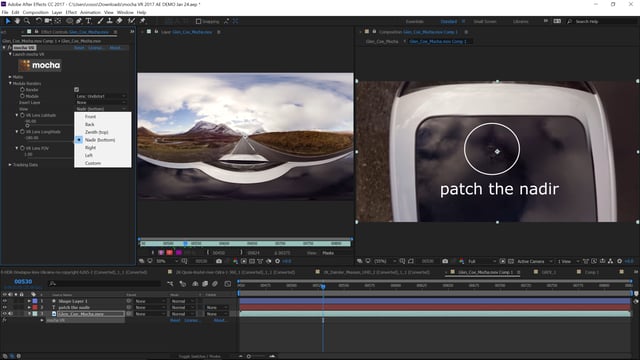This screenshot has width=640, height=360.
Task: Click the mocha logo launch button
Action: (x=40, y=65)
